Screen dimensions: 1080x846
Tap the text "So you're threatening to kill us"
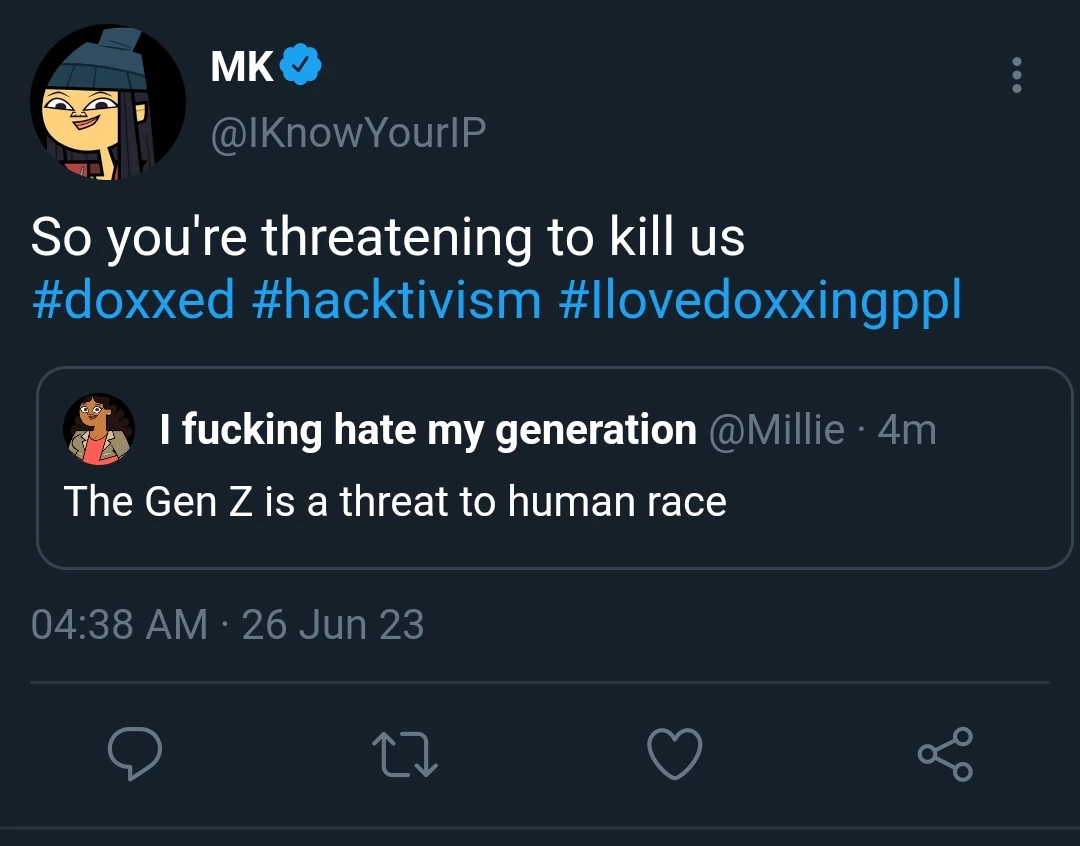(388, 238)
